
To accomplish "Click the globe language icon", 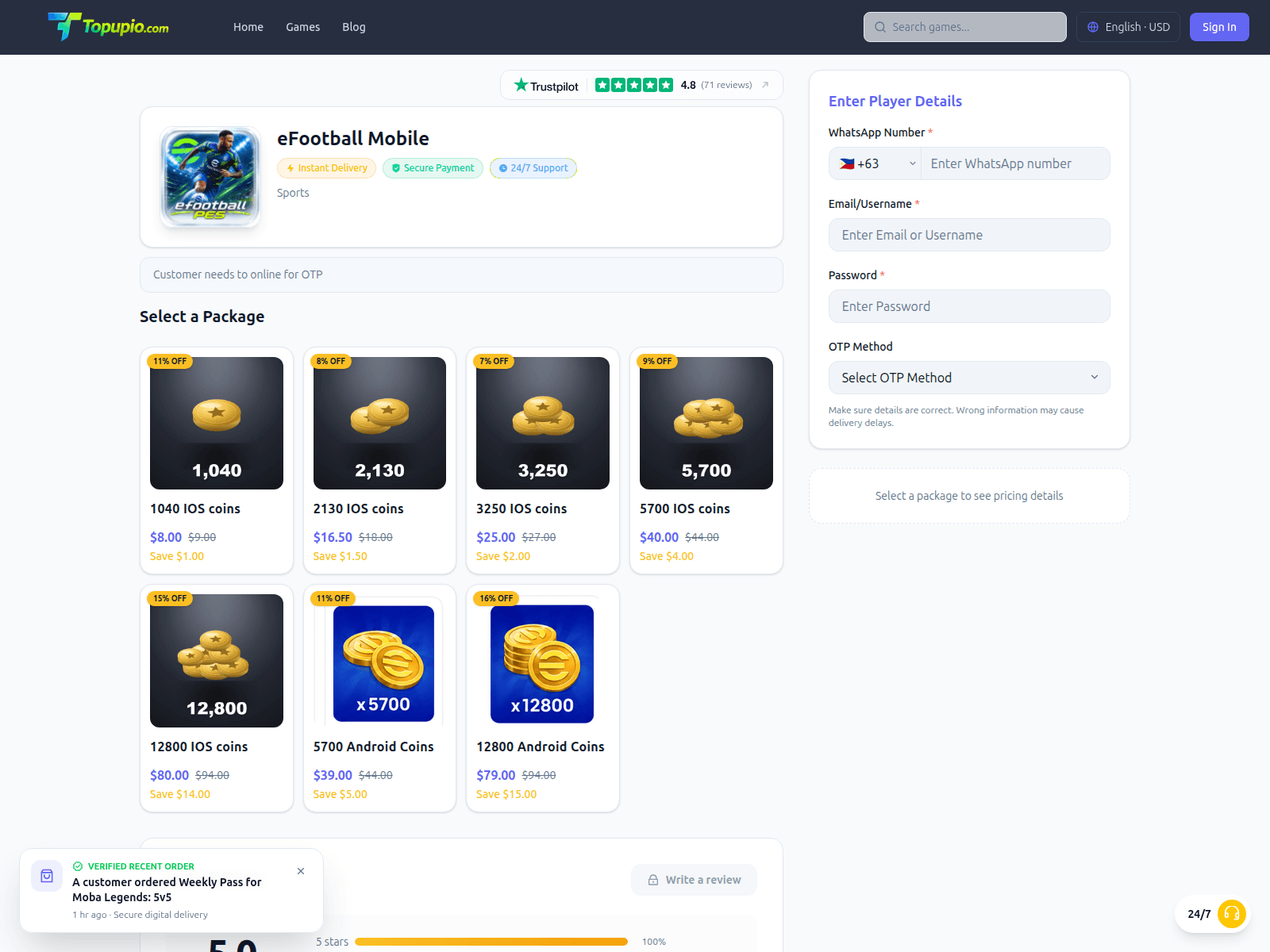I will 1093,27.
